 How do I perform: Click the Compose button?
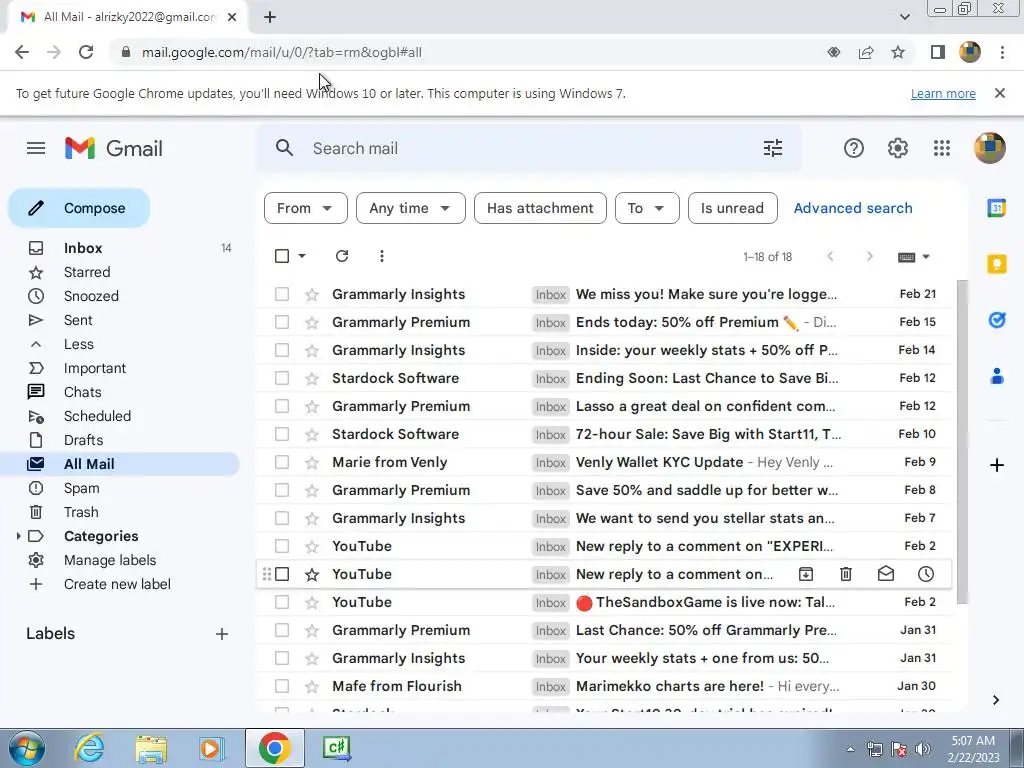(79, 208)
